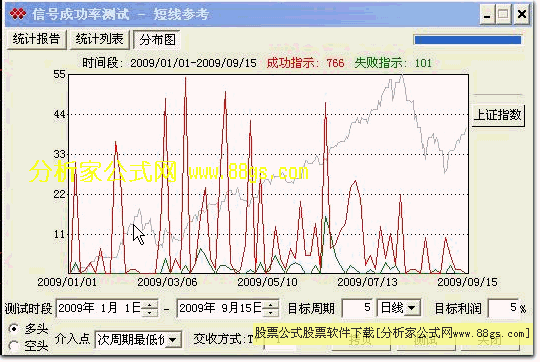Click the 时间段 date range text
The image size is (540, 362).
(169, 63)
